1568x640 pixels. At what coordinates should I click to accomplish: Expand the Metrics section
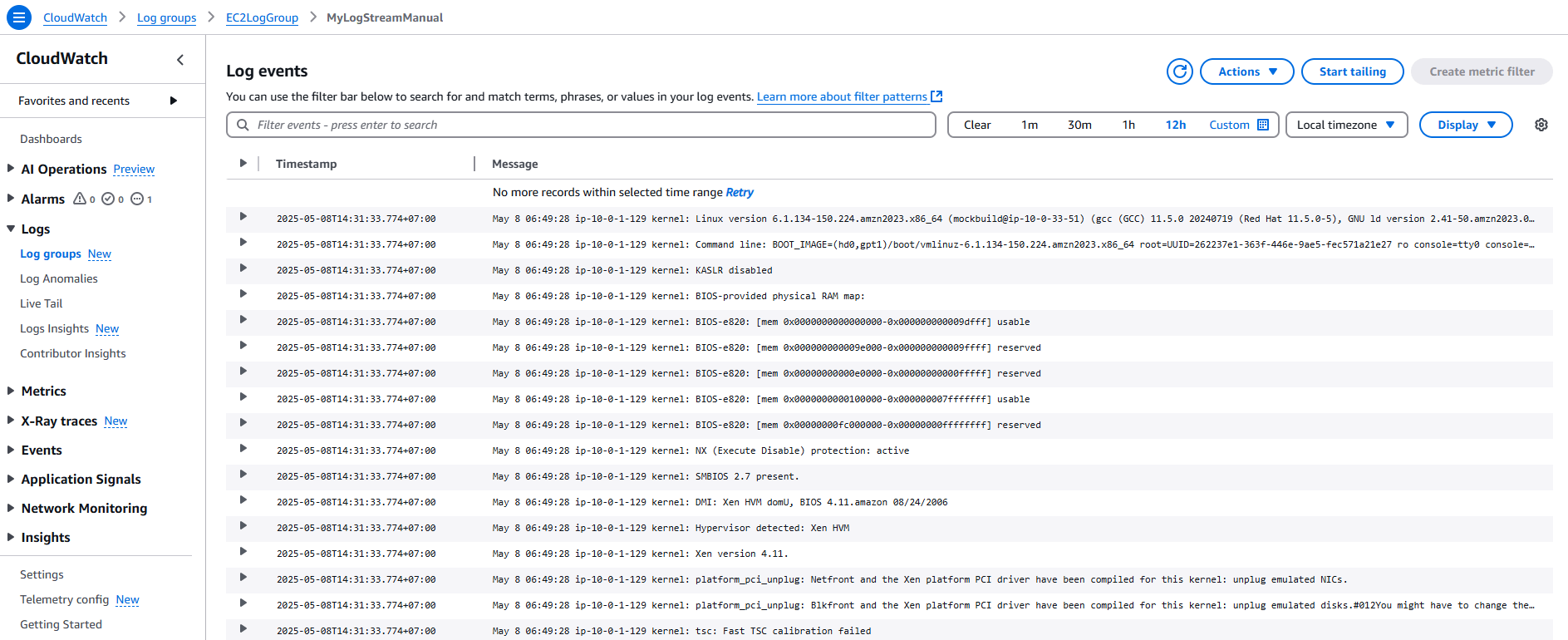[11, 391]
